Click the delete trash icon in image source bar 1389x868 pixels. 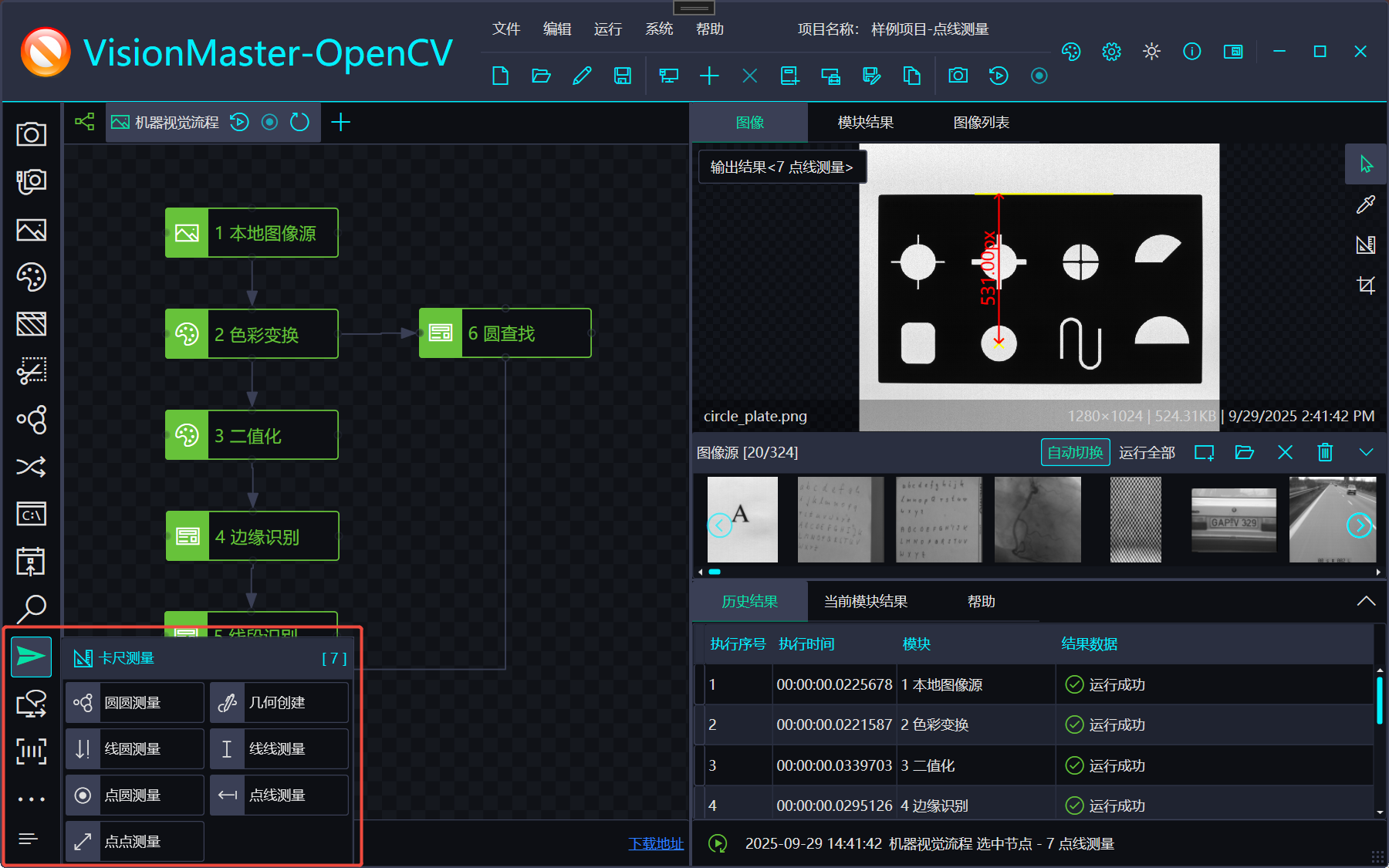click(1325, 452)
